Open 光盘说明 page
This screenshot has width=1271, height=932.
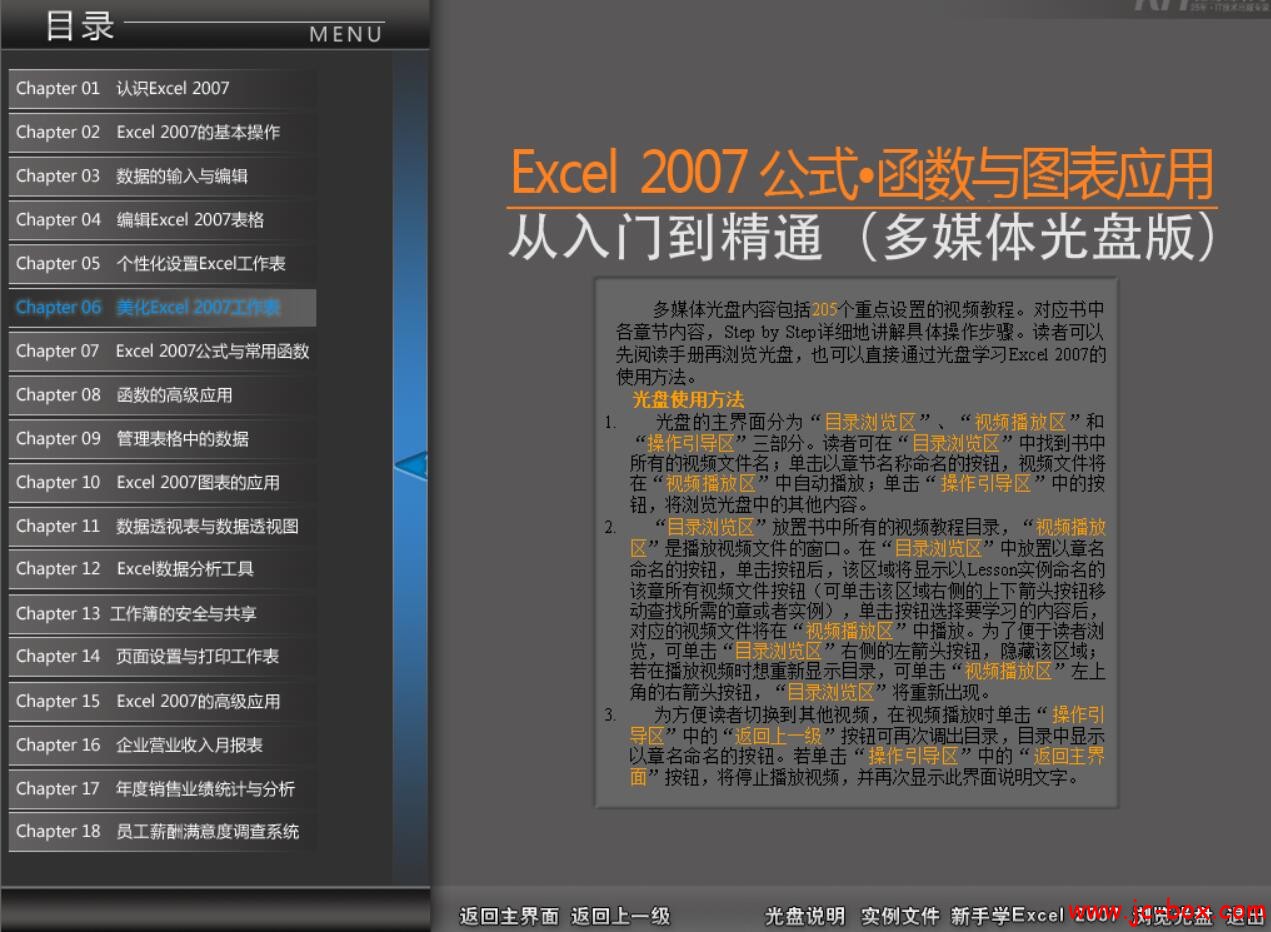805,916
